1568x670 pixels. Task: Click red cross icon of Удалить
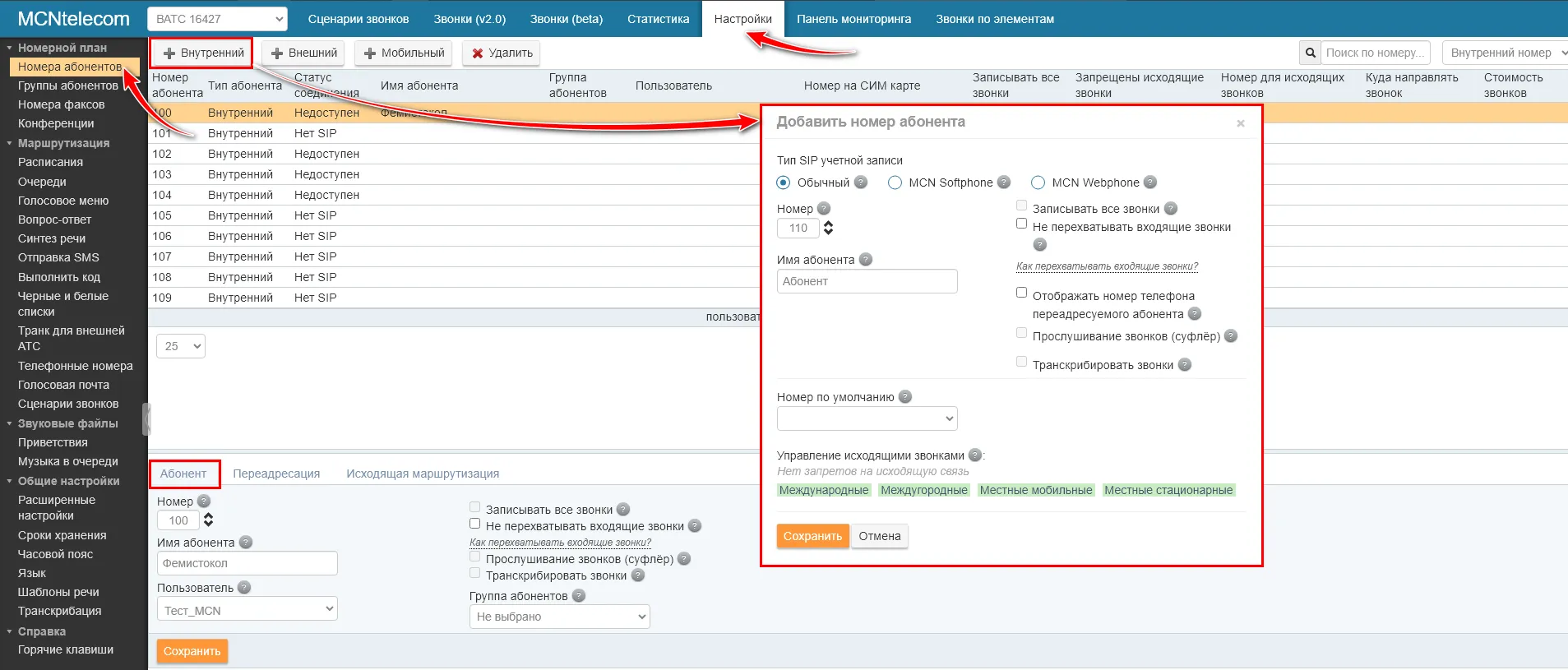pos(478,53)
